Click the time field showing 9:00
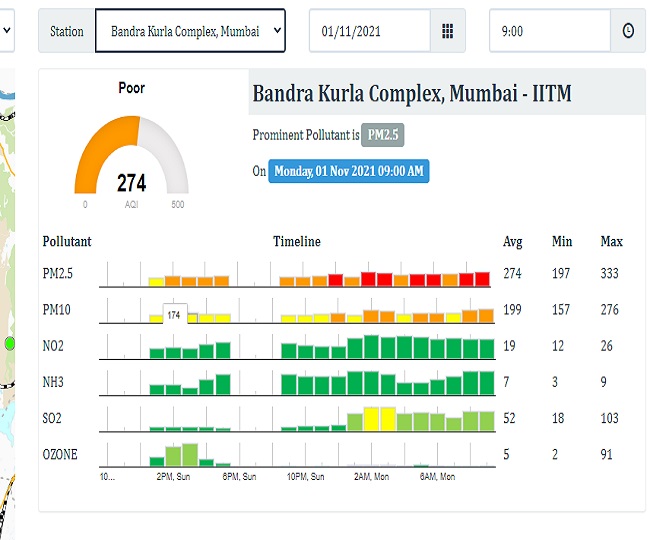 (x=550, y=31)
